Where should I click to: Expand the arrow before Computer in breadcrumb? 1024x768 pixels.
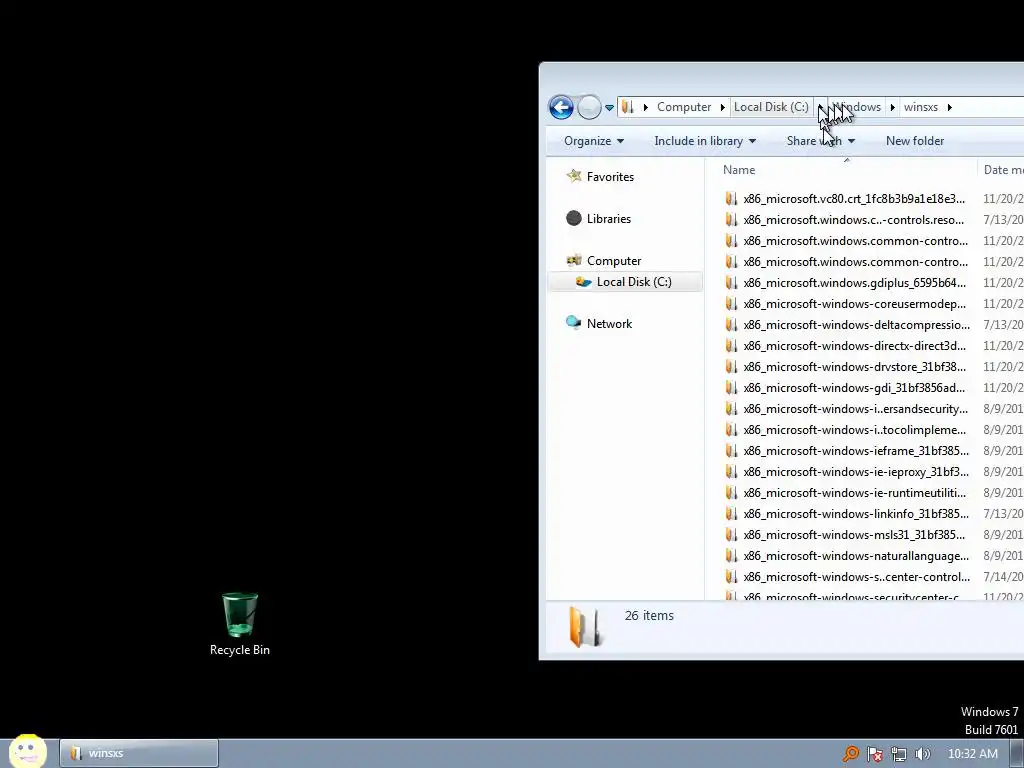click(x=645, y=107)
